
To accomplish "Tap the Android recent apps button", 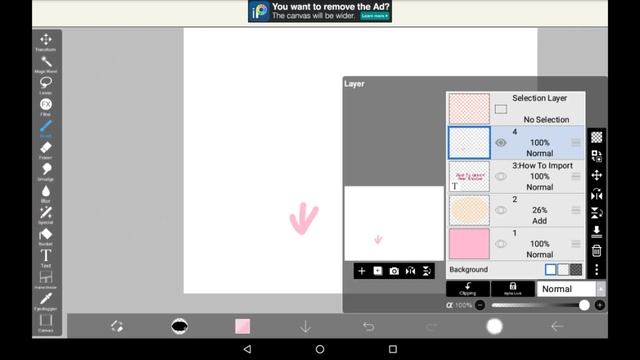I will (x=393, y=349).
